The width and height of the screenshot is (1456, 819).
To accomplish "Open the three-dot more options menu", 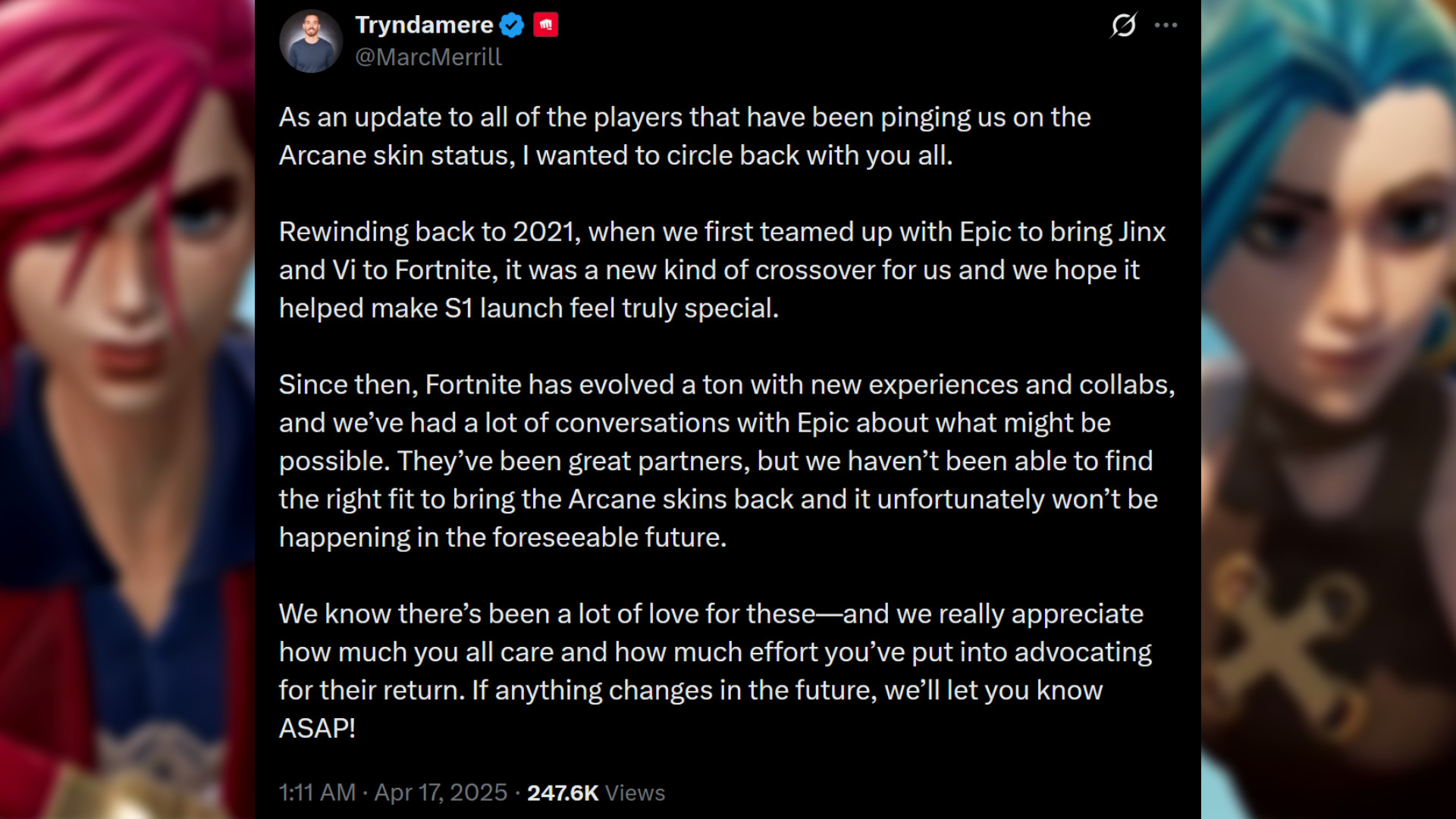I will (1166, 25).
